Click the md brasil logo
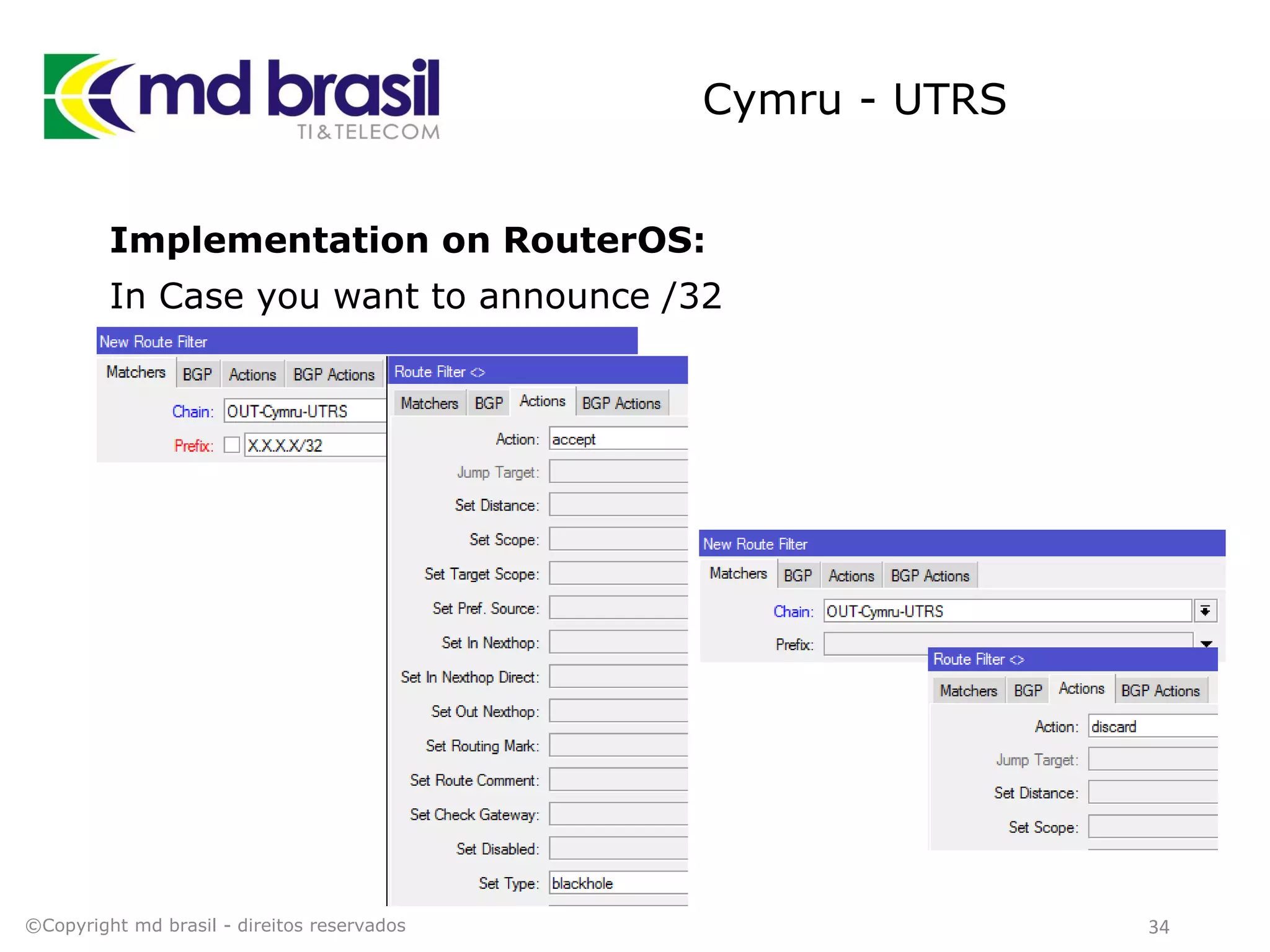1270x952 pixels. 242,97
